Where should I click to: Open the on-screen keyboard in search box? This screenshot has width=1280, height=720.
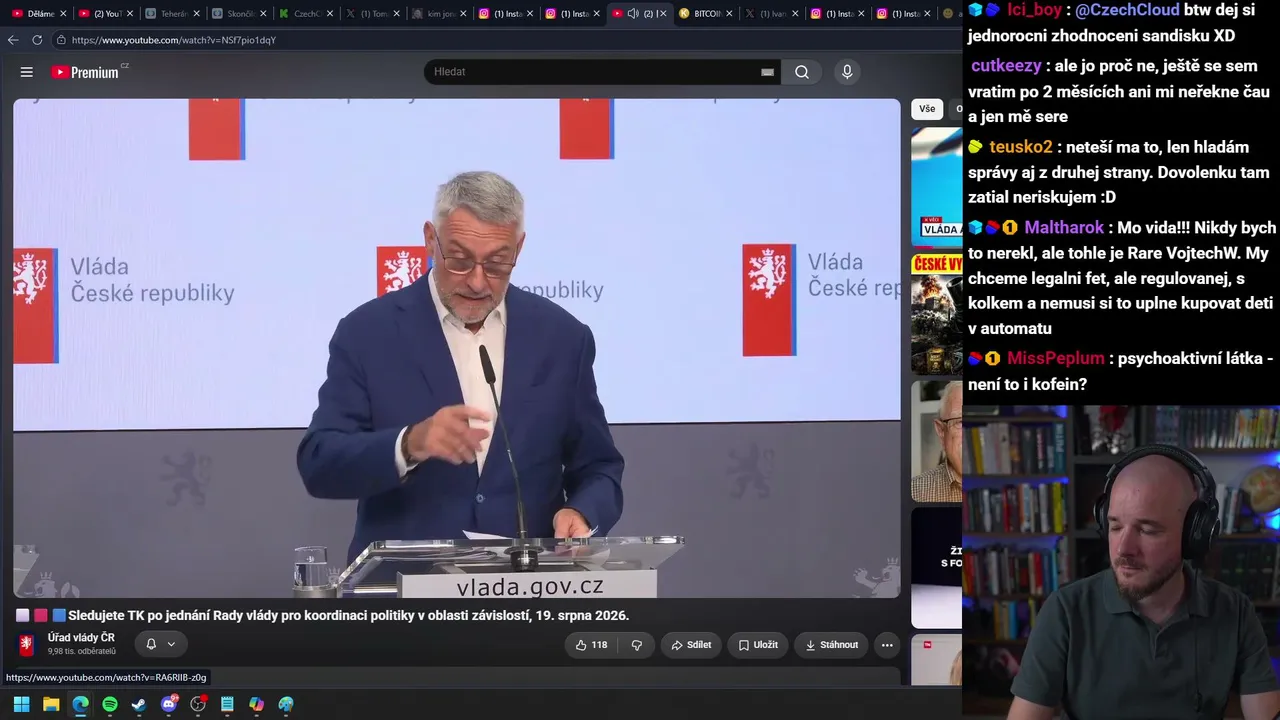tap(767, 72)
